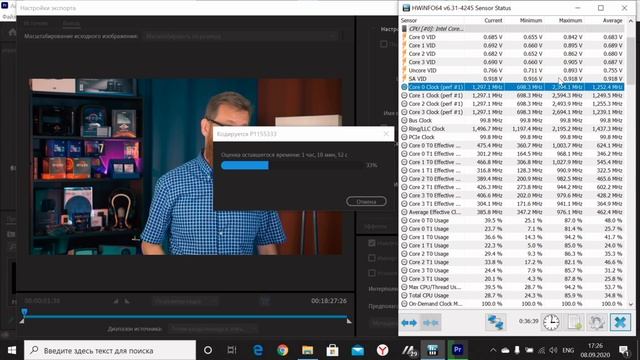This screenshot has height=360, width=640.
Task: Open the Mail app from the taskbar
Action: [358, 350]
